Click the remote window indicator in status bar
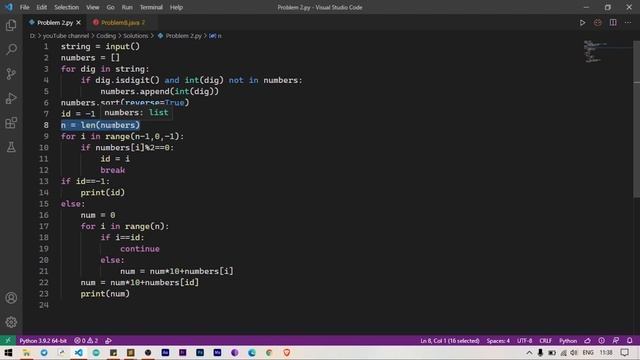 (8, 340)
